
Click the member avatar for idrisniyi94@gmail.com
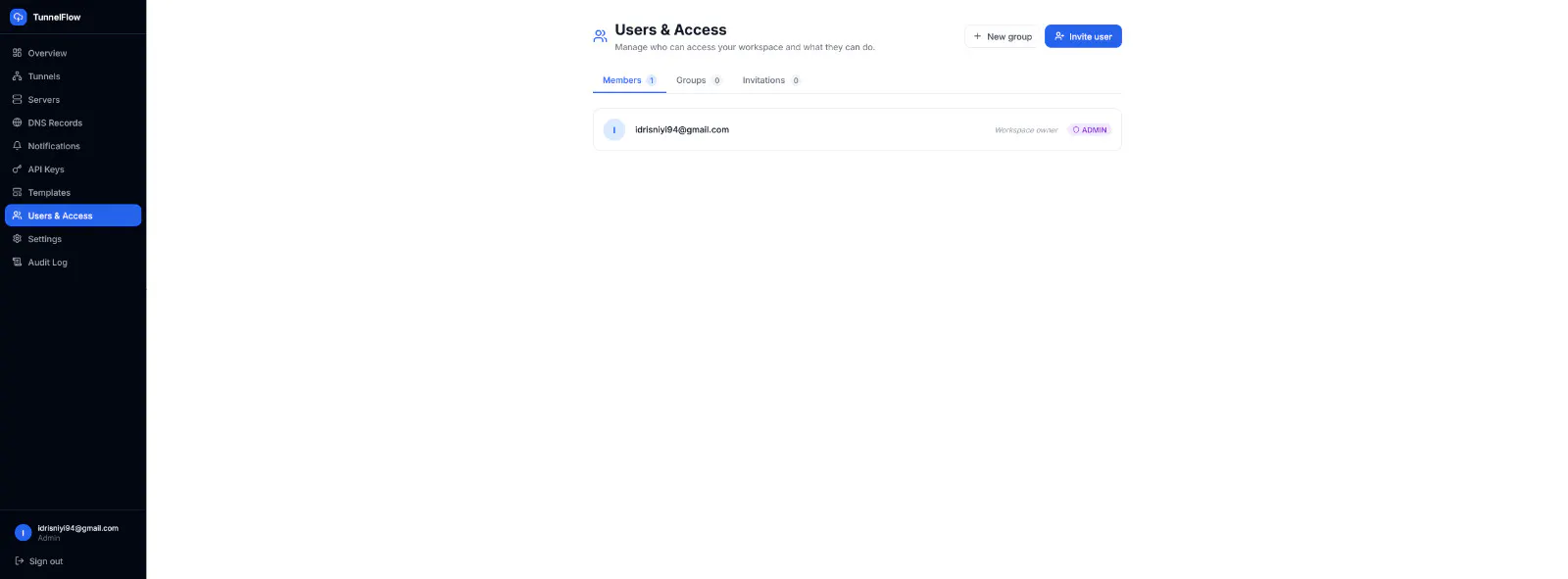tap(614, 129)
